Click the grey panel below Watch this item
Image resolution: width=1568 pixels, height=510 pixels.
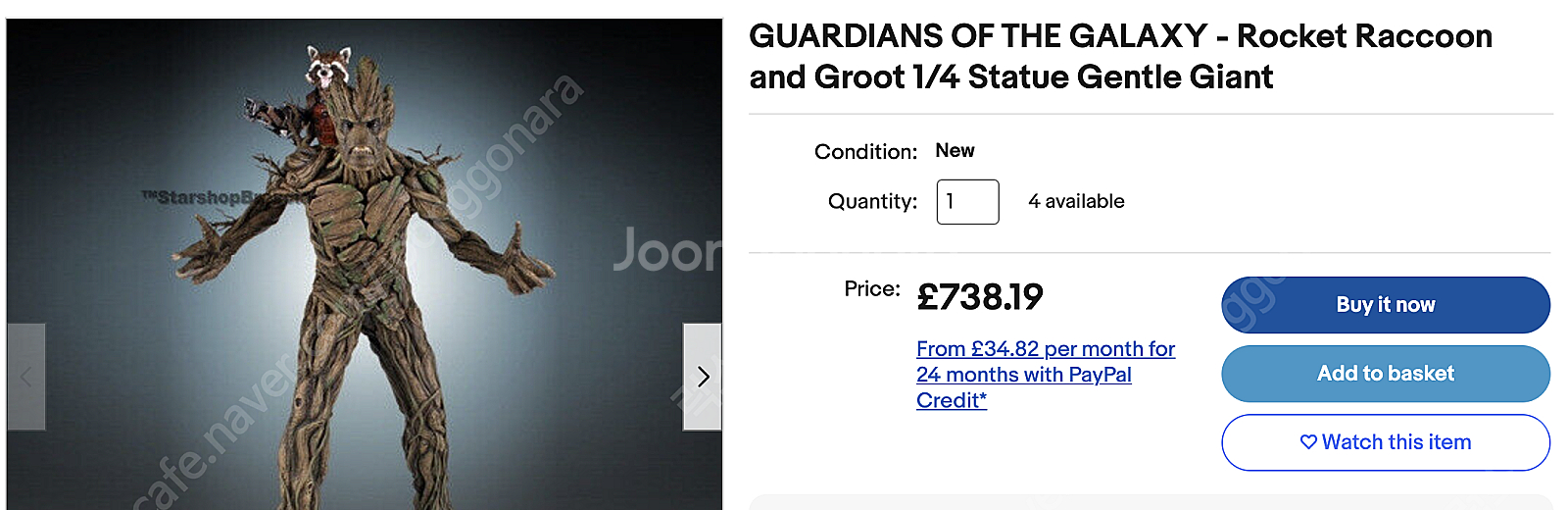(x=1151, y=502)
